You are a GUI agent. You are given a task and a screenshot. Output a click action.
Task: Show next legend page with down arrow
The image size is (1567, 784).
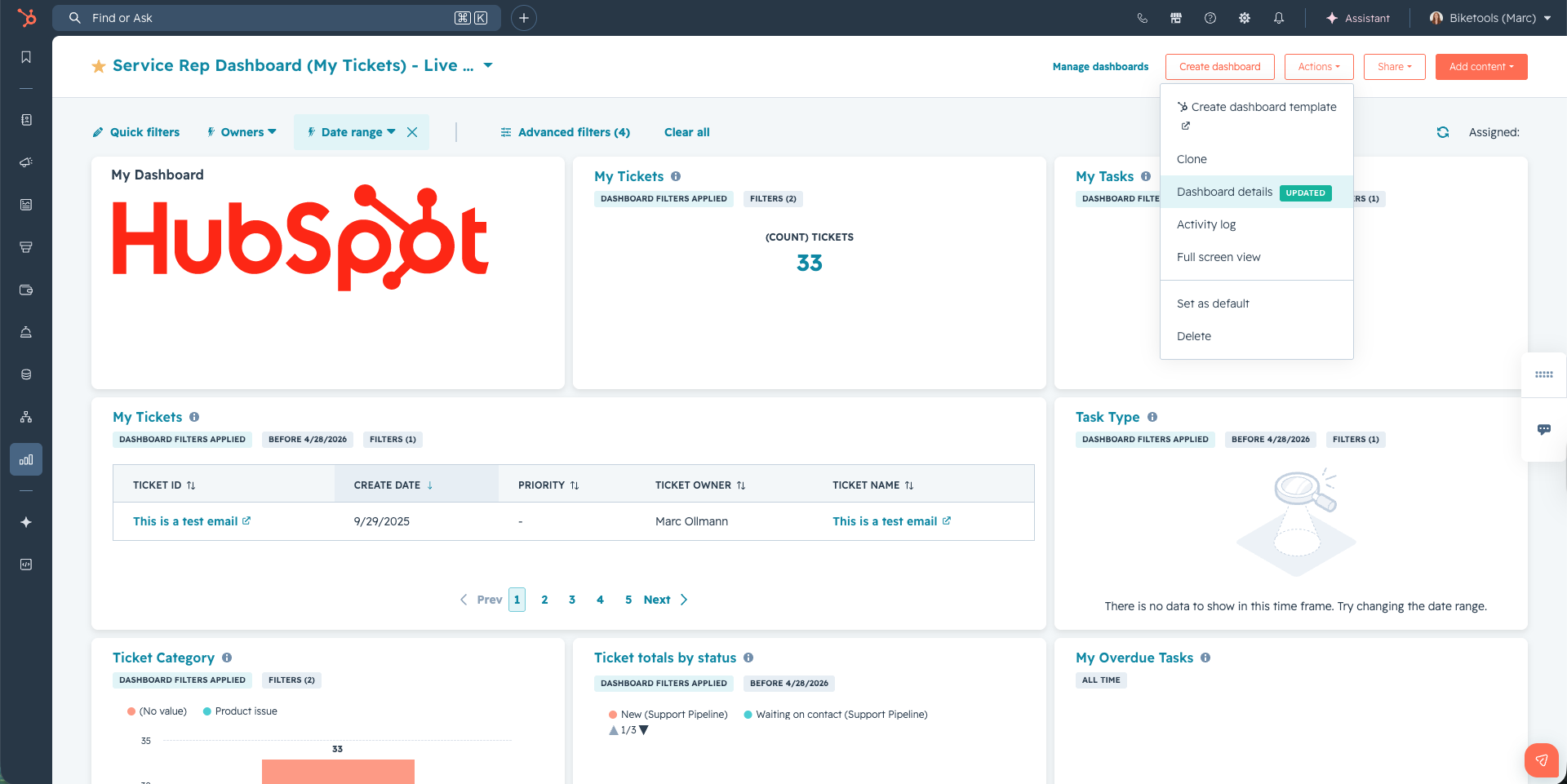point(644,730)
